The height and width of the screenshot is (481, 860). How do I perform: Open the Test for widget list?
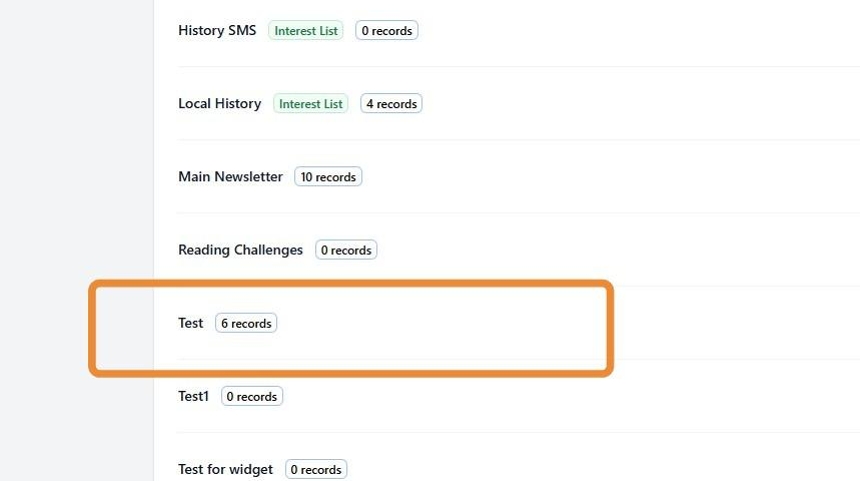[x=225, y=469]
